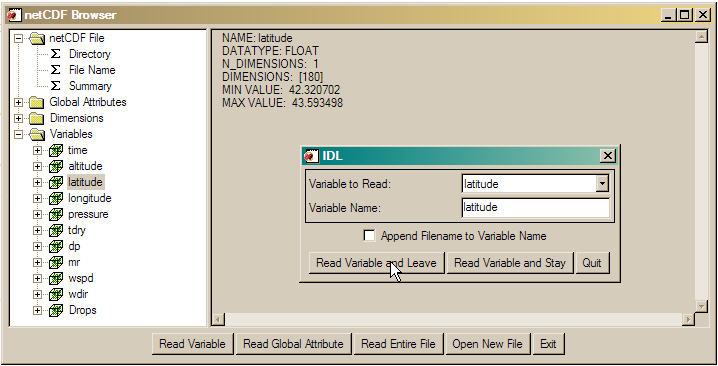Expand the latitude variable node
Screen dimensions: 718x366
coord(38,183)
